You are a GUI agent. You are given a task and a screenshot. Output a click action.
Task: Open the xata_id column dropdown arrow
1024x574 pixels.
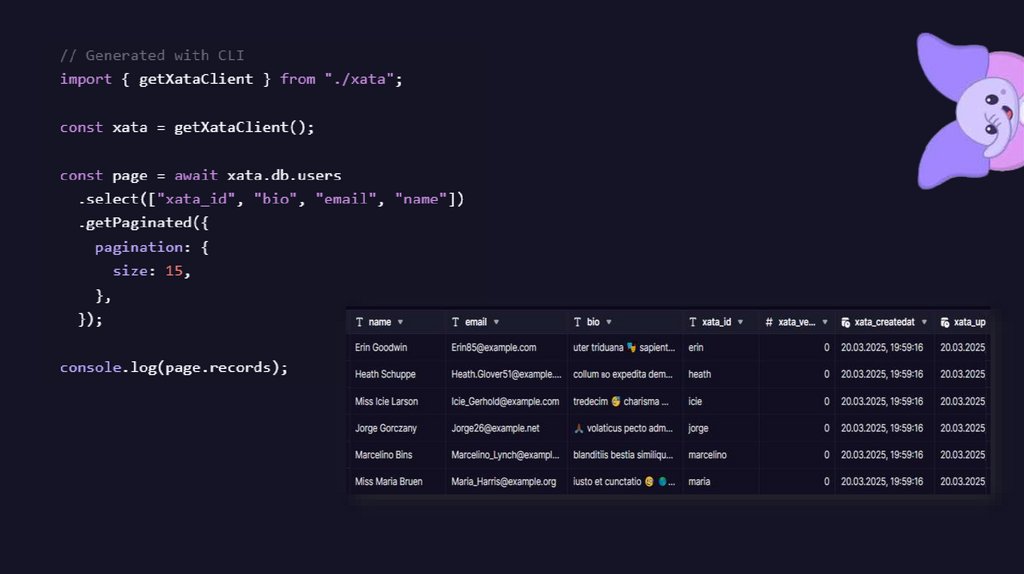click(x=740, y=322)
